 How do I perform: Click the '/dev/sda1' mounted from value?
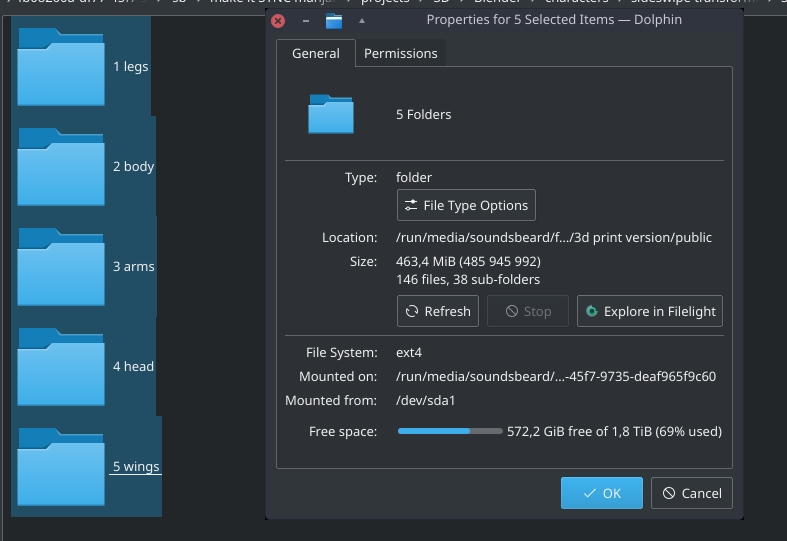[425, 400]
